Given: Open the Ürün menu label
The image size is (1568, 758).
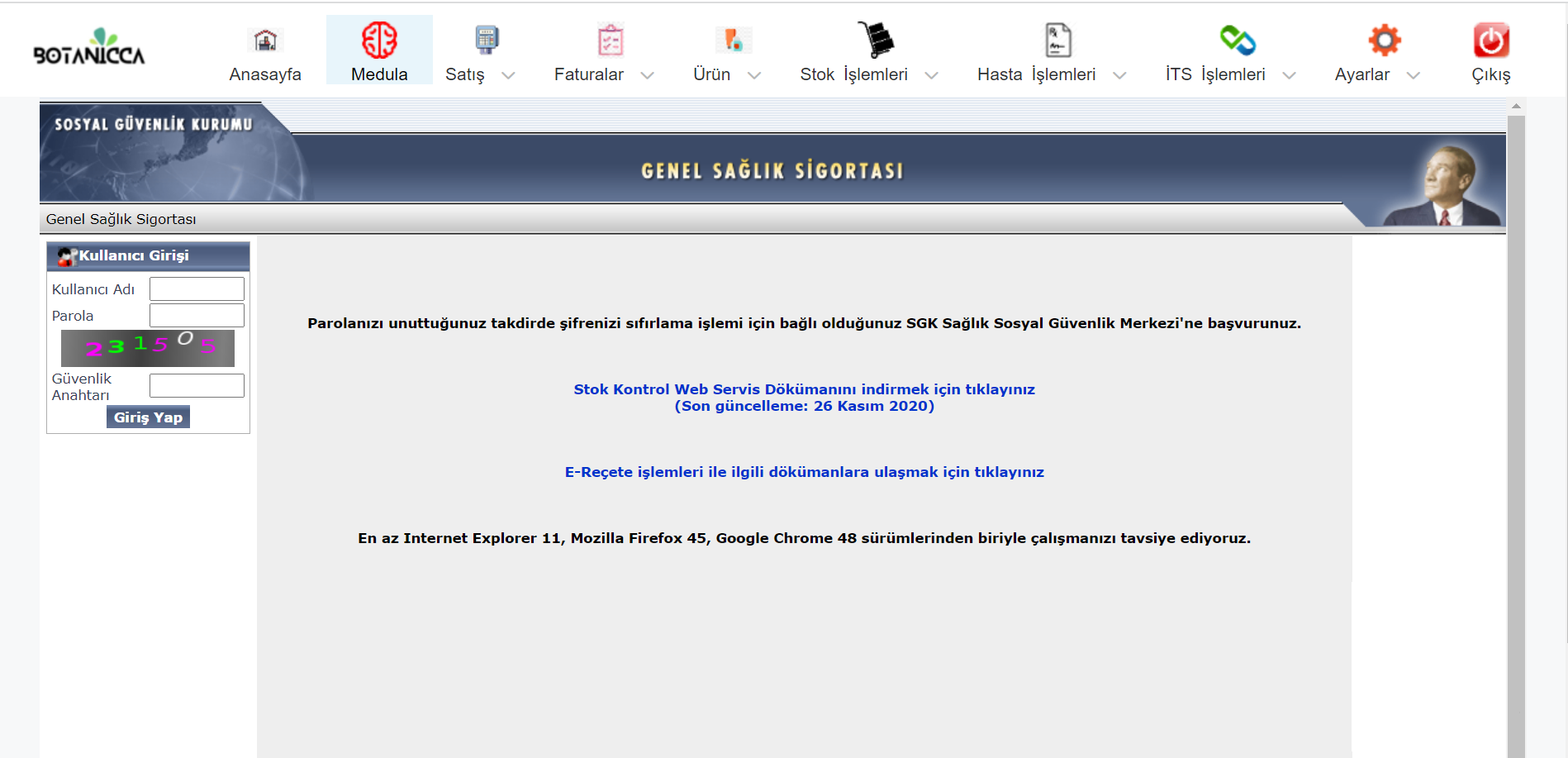Looking at the screenshot, I should (712, 74).
